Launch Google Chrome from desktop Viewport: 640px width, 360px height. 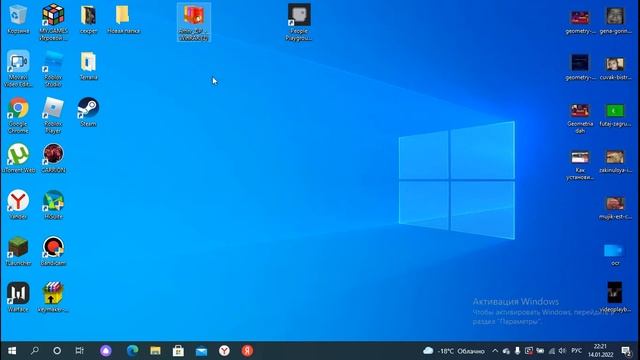pyautogui.click(x=18, y=115)
